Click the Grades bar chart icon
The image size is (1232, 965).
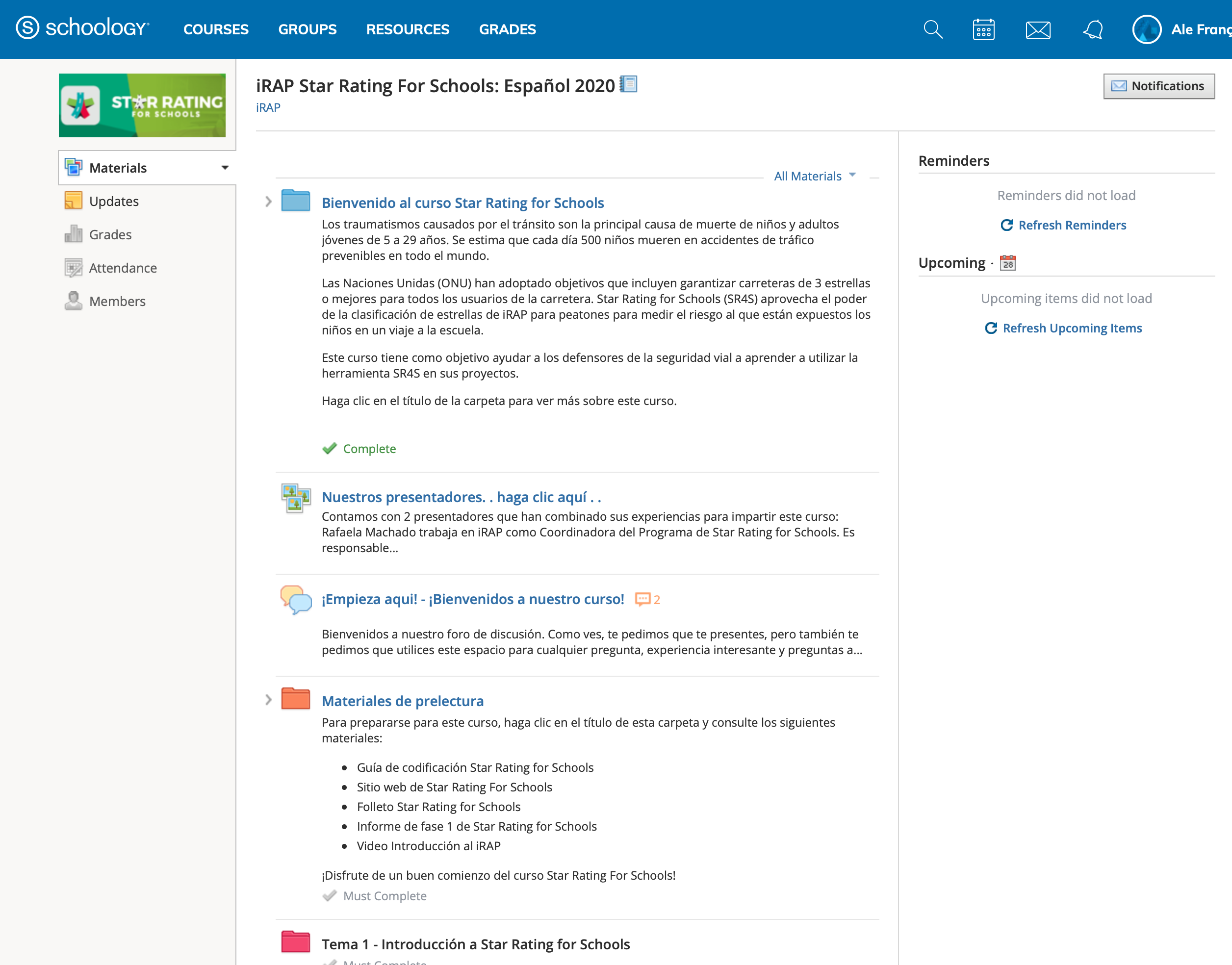point(74,234)
